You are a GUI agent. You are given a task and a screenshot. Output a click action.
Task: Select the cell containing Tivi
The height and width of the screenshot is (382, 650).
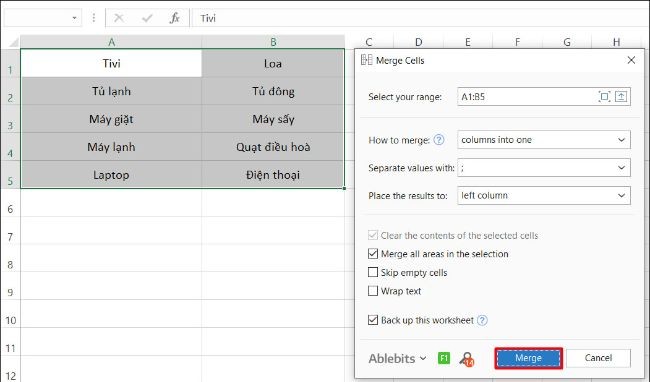[x=111, y=63]
